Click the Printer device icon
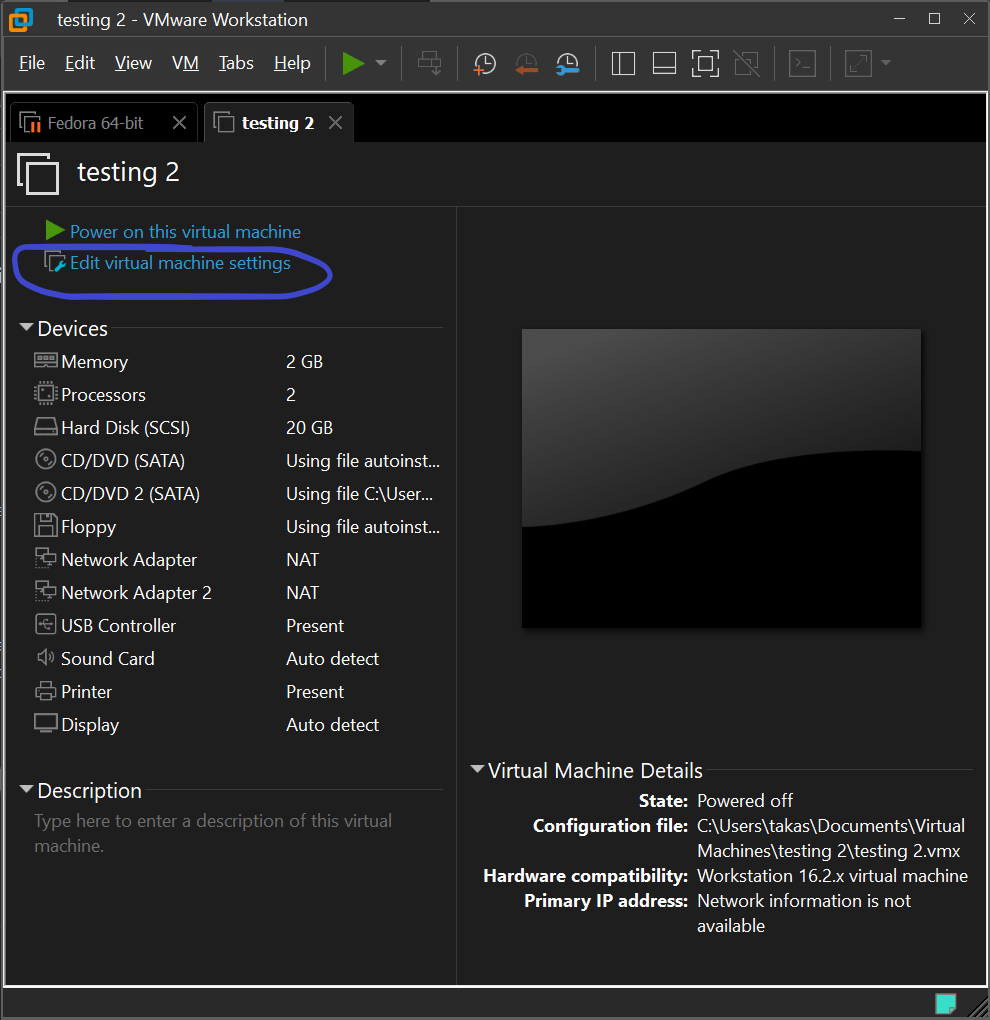The height and width of the screenshot is (1020, 990). [46, 691]
